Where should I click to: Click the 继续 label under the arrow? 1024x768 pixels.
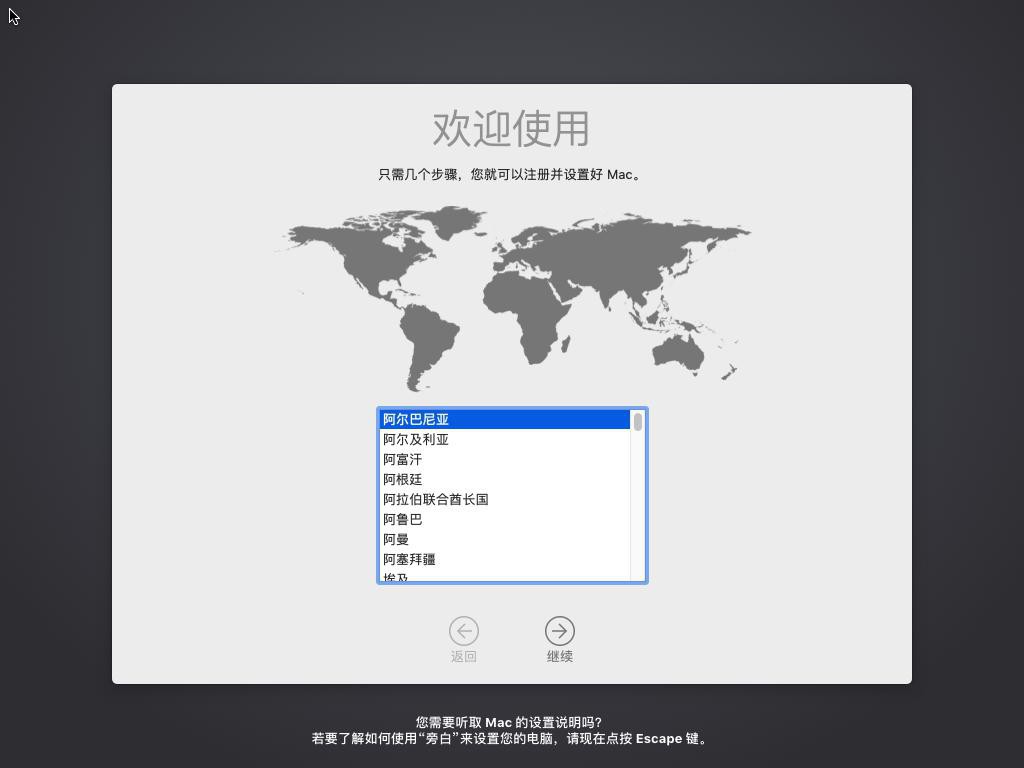560,656
